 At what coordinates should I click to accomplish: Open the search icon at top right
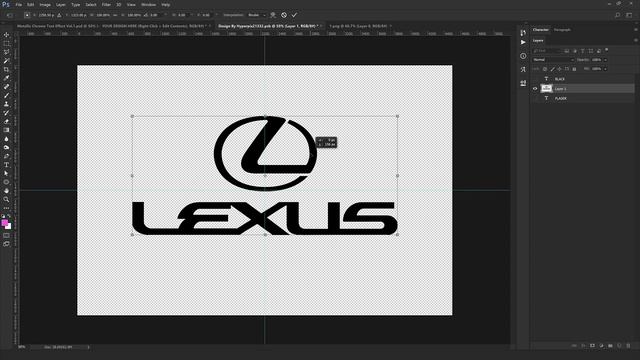pos(618,15)
